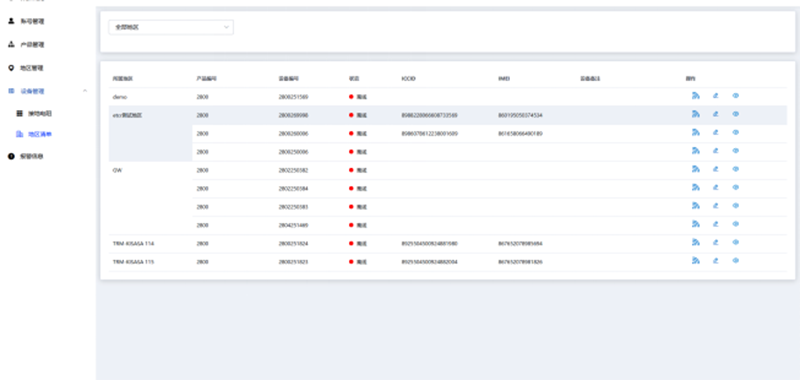Click device number 2808251824

coord(293,243)
